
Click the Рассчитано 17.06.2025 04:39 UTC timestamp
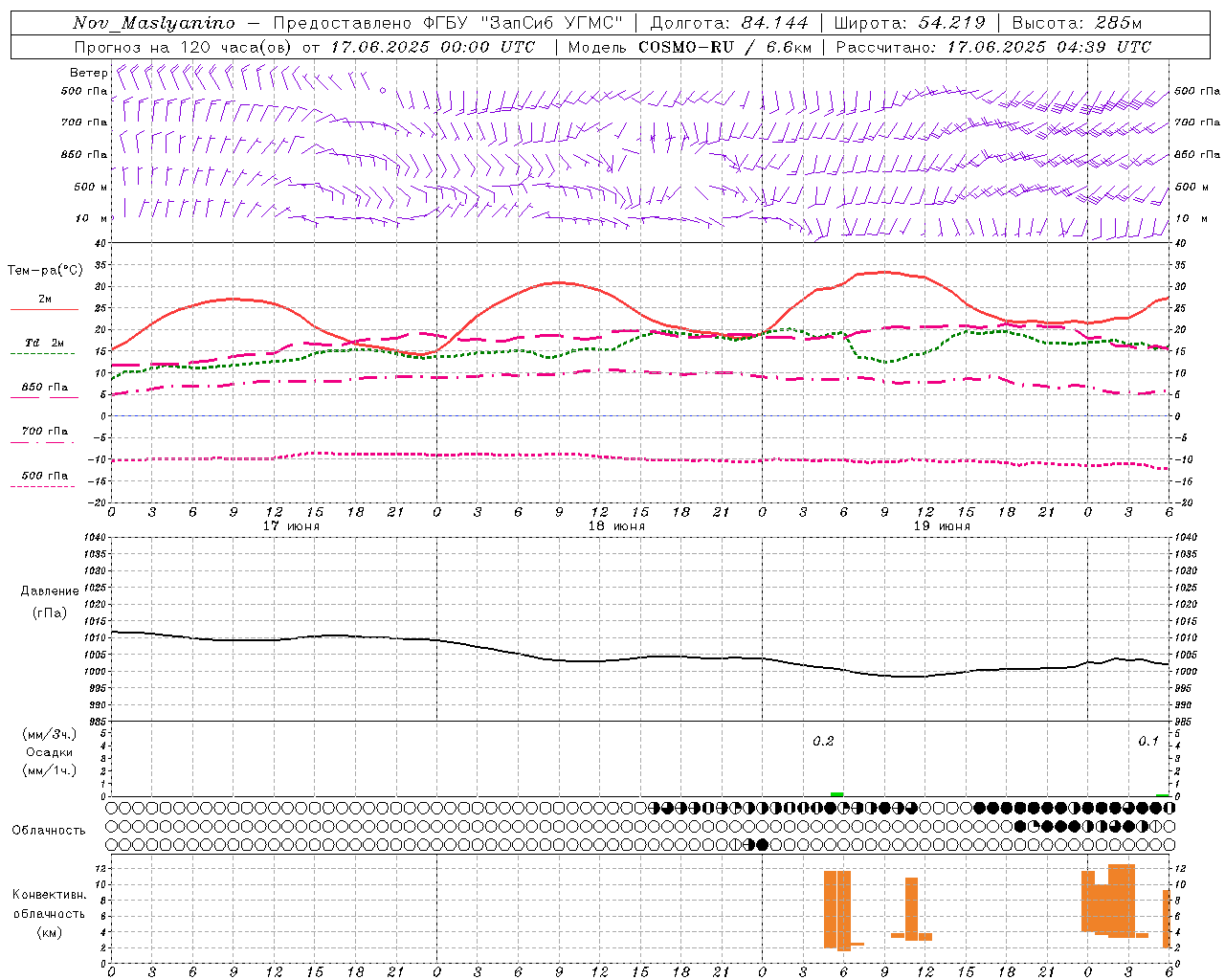coord(994,47)
